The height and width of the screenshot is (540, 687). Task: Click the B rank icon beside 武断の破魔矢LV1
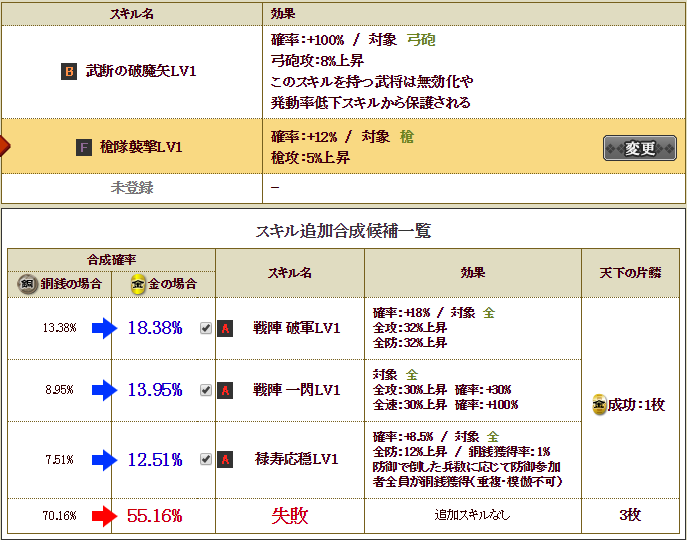[69, 71]
